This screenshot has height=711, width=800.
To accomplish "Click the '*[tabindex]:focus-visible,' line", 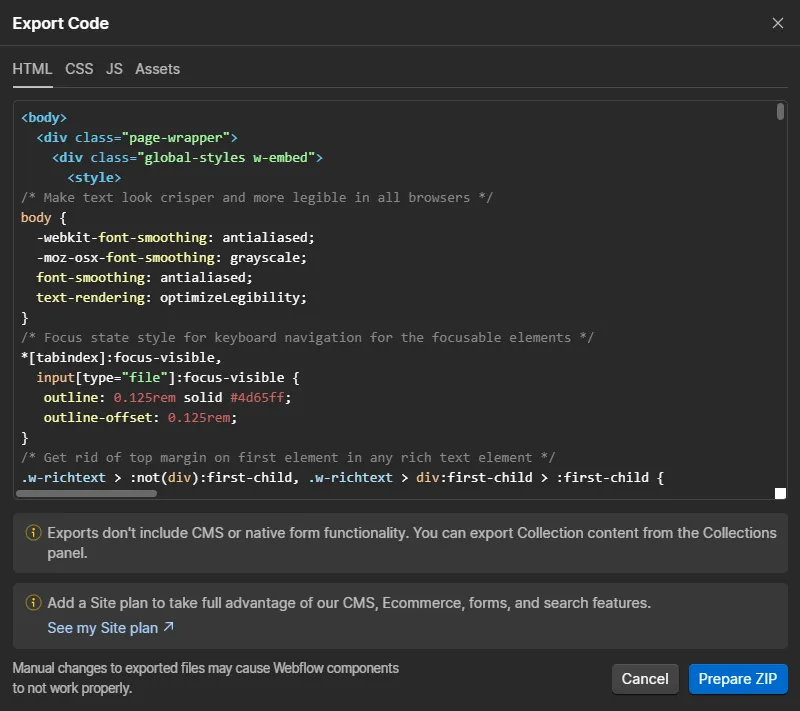I will tap(121, 358).
